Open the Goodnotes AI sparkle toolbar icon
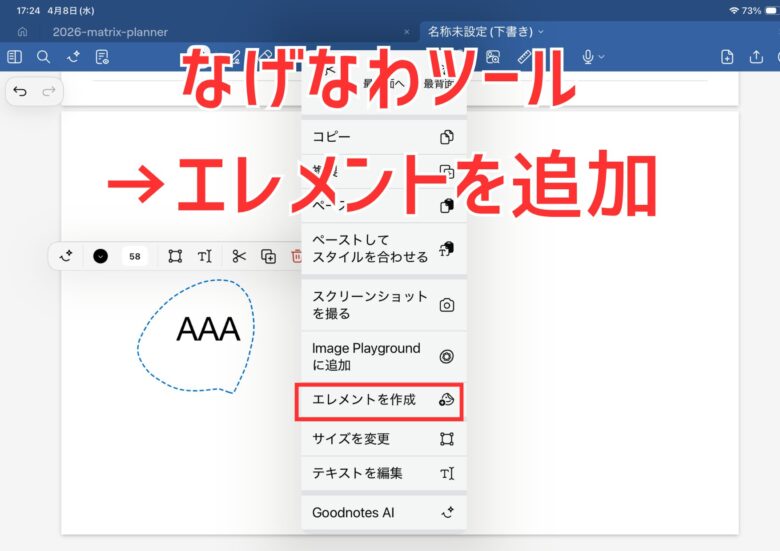Viewport: 780px width, 551px height. click(73, 57)
